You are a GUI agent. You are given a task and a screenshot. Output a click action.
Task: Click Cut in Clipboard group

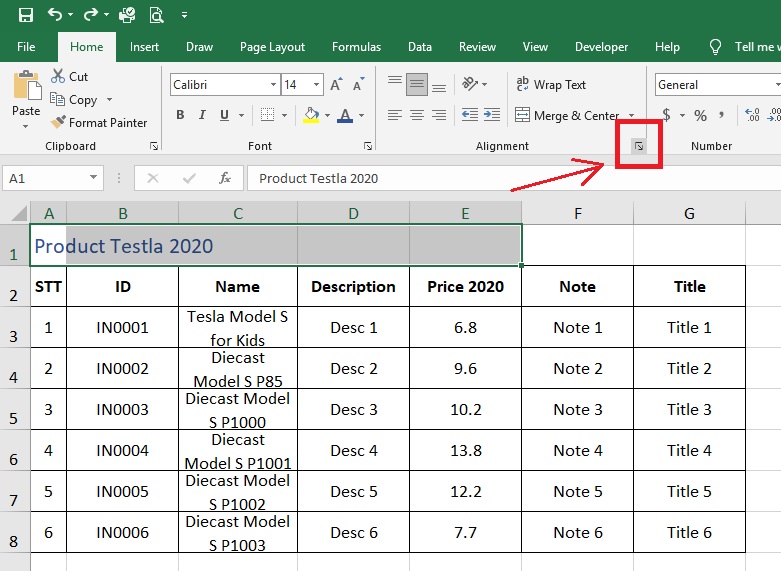tap(70, 76)
